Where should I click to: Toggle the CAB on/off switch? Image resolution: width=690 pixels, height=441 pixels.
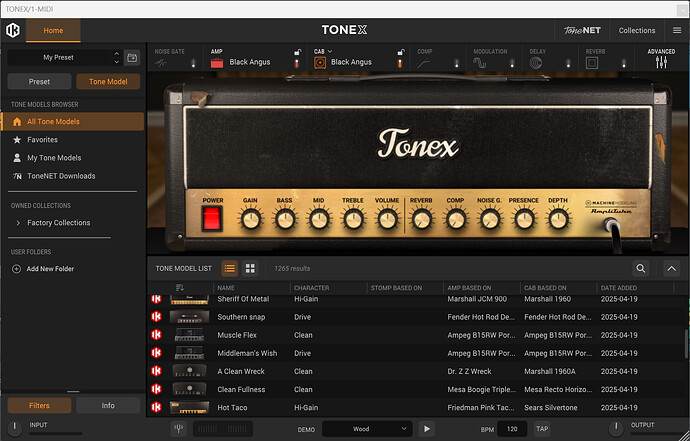(400, 63)
